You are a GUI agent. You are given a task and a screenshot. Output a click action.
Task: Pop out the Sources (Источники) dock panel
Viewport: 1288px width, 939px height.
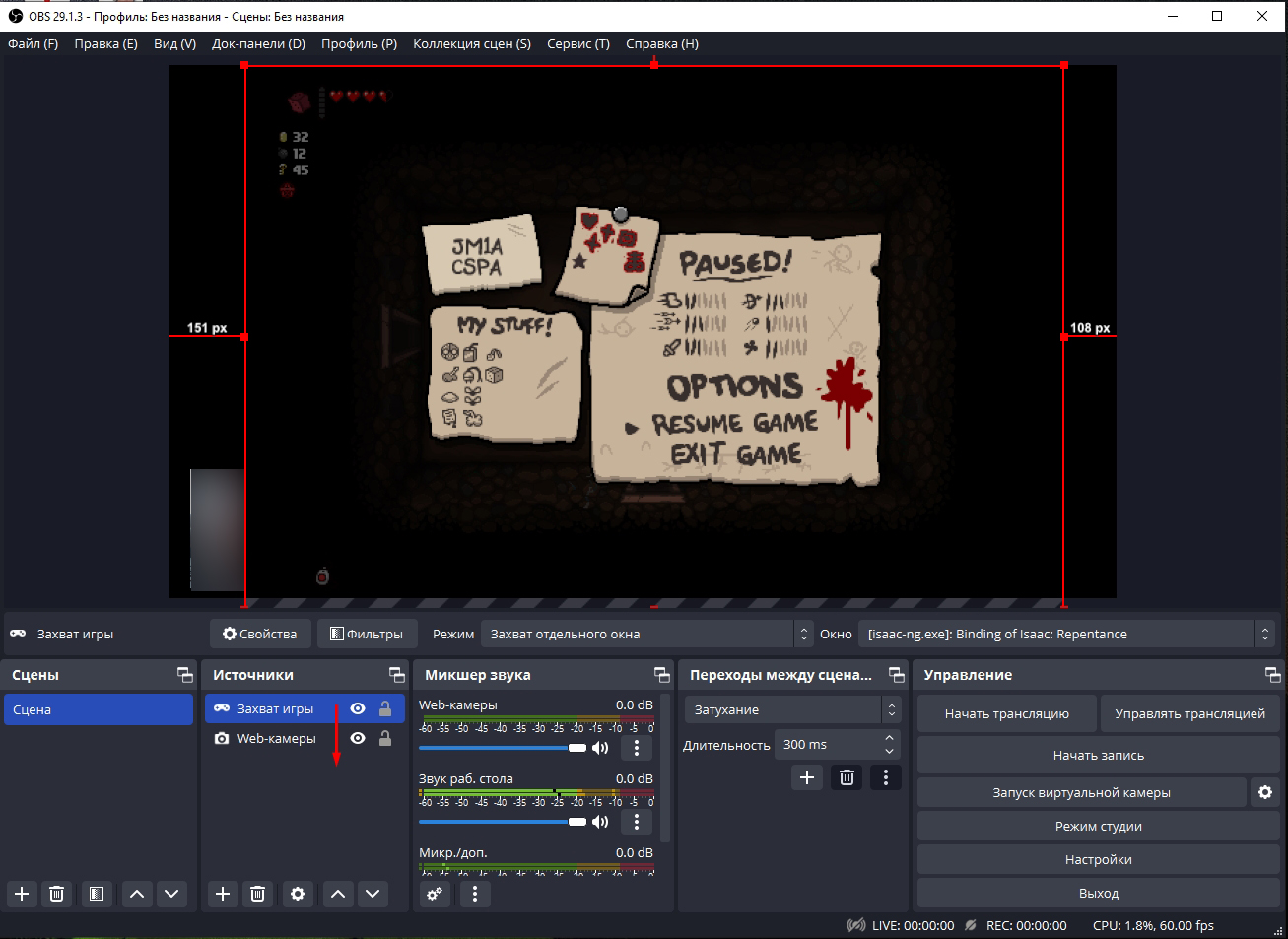pos(396,675)
